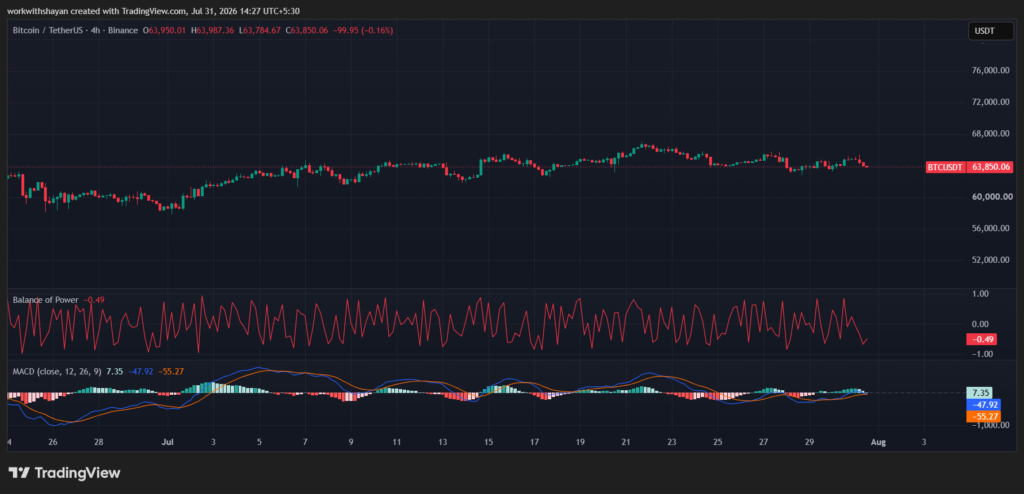1024x494 pixels.
Task: Click the 63,850.06 current price tag
Action: pos(989,167)
